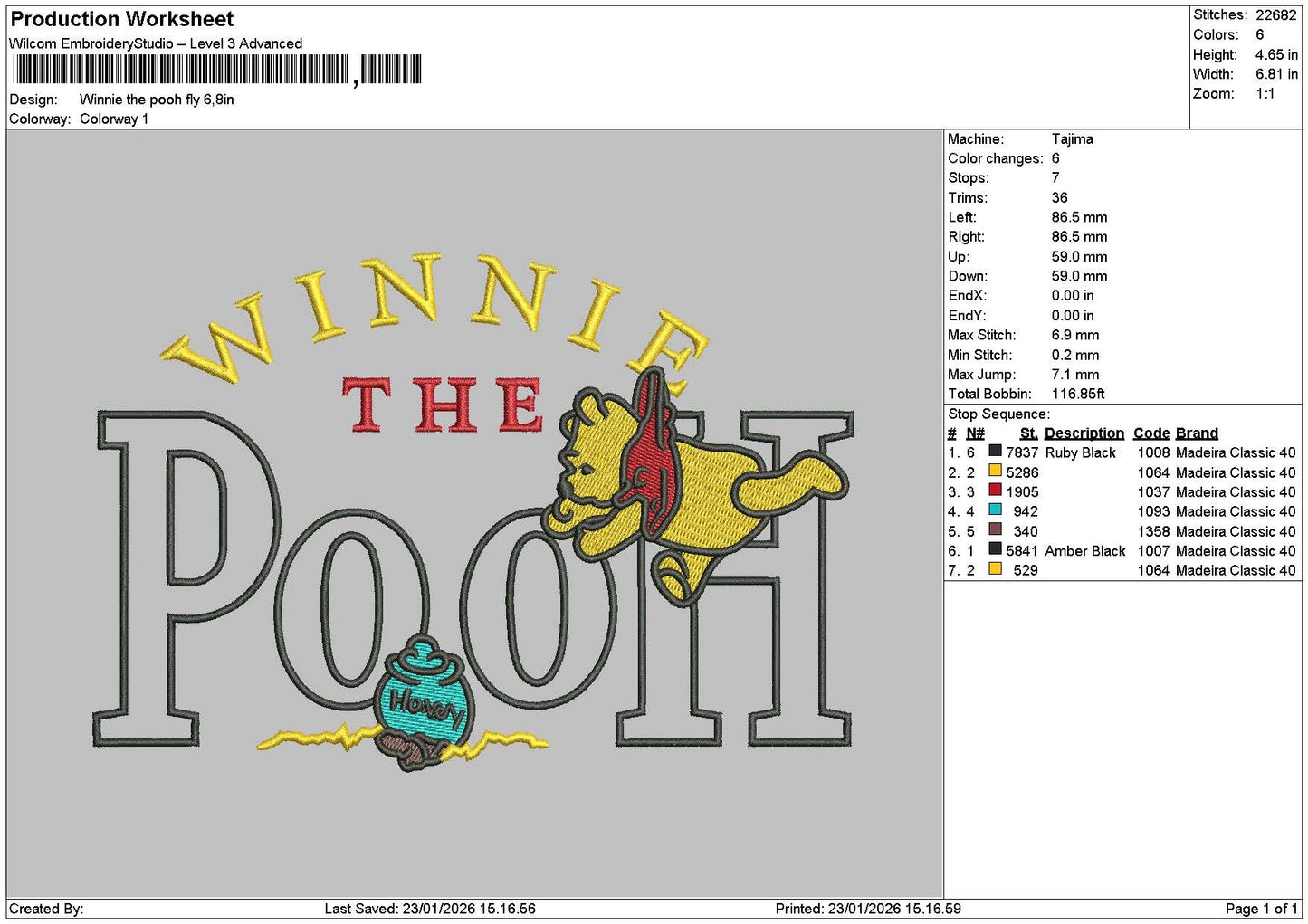Click Total Bobbin value '116.85ft'
Screen dimensions: 1308x924
1078,394
